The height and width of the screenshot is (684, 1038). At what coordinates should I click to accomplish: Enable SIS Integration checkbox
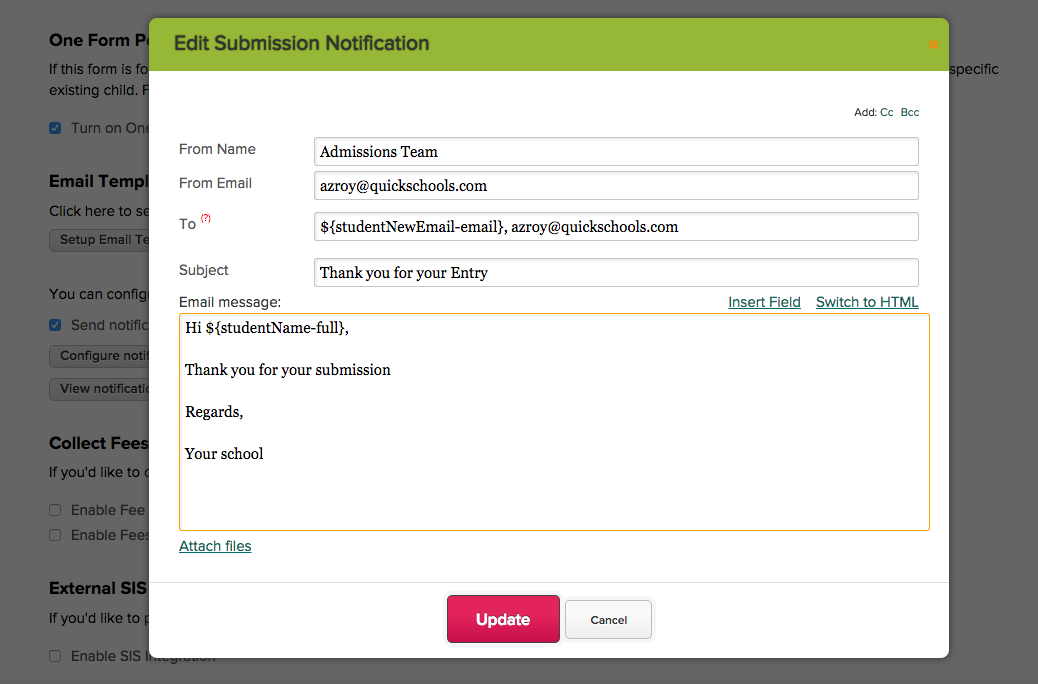coord(56,656)
